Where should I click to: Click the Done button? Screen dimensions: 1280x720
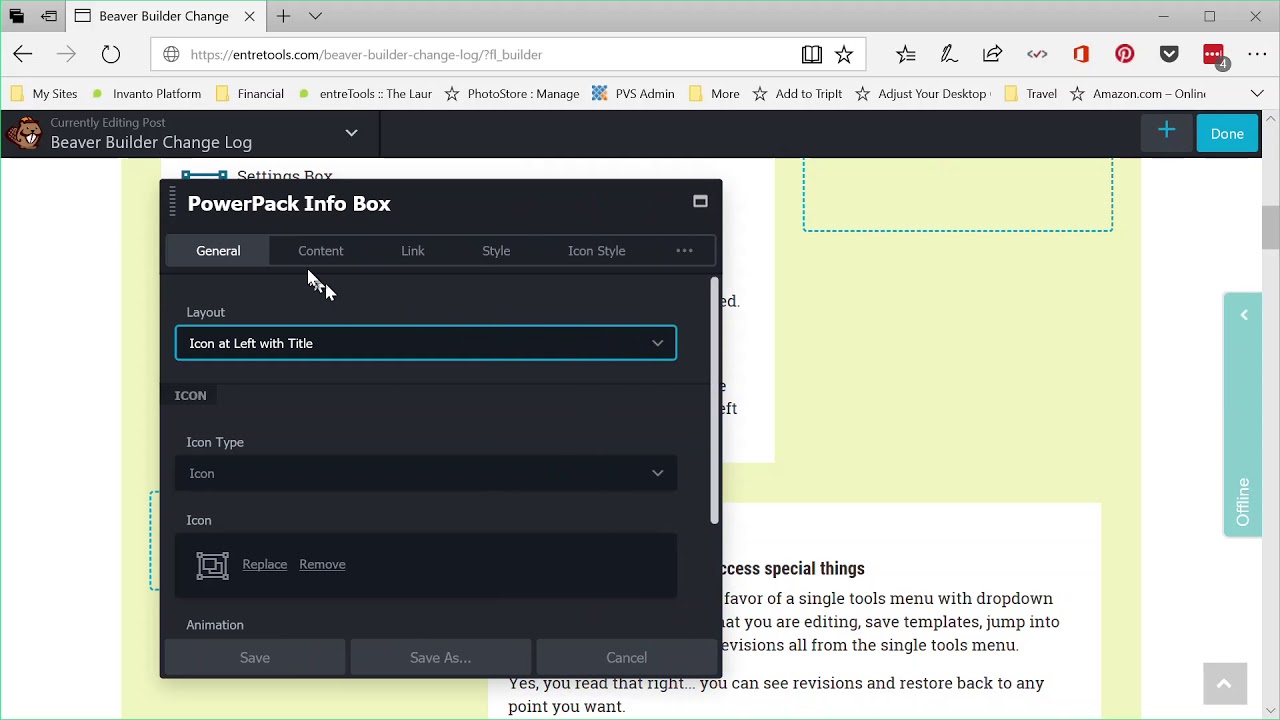[1227, 134]
